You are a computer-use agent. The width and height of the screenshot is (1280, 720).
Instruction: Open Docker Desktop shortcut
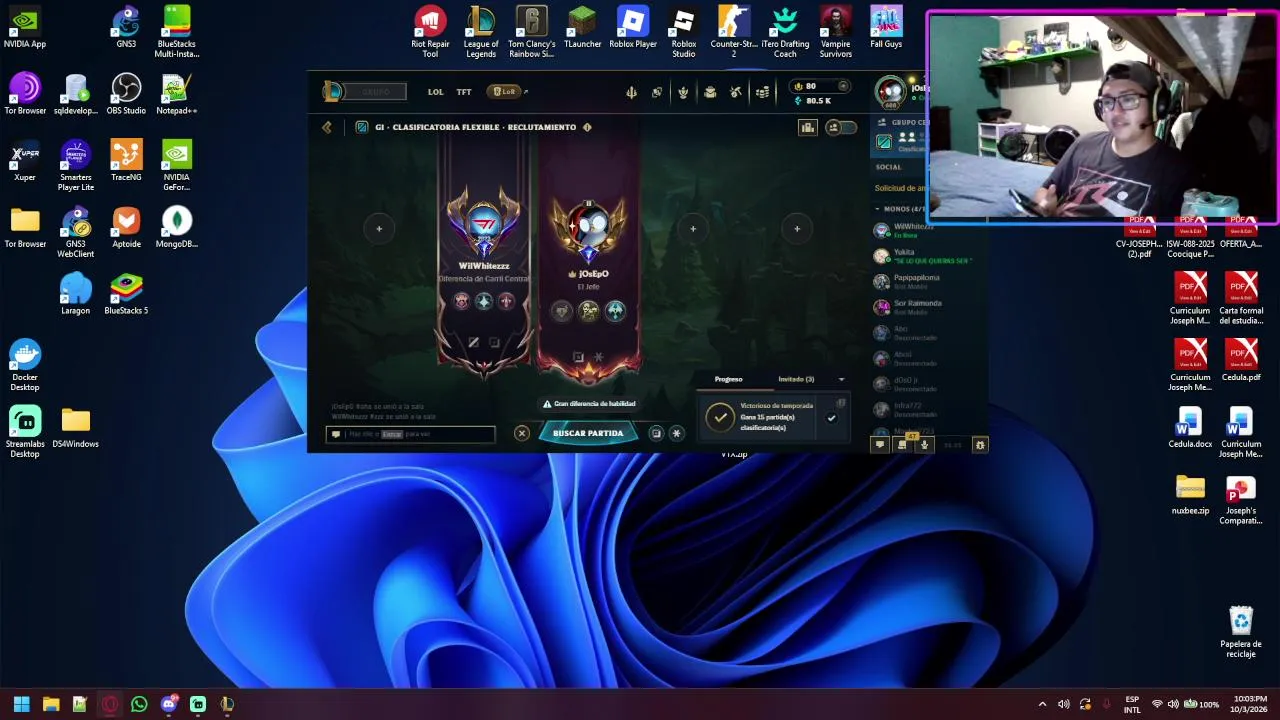point(25,366)
